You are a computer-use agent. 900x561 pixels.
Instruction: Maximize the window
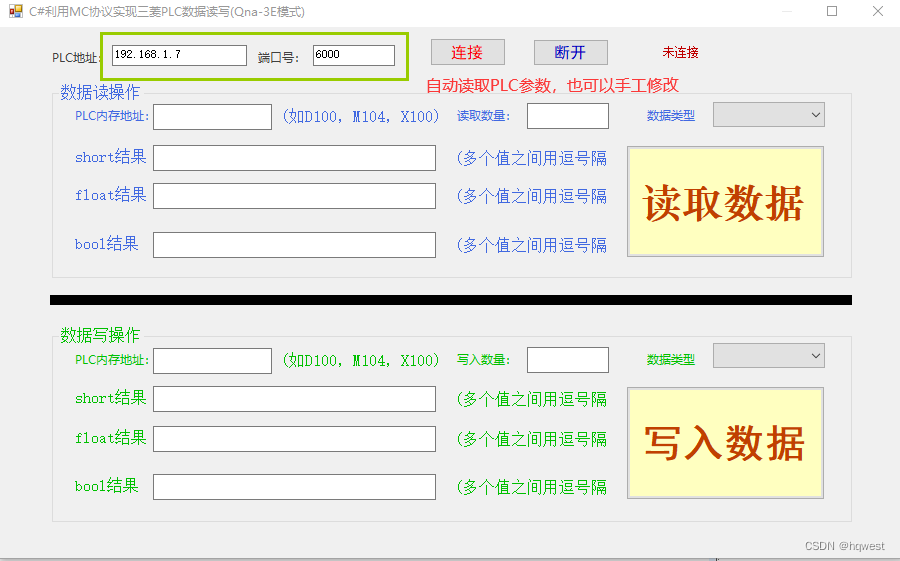832,11
